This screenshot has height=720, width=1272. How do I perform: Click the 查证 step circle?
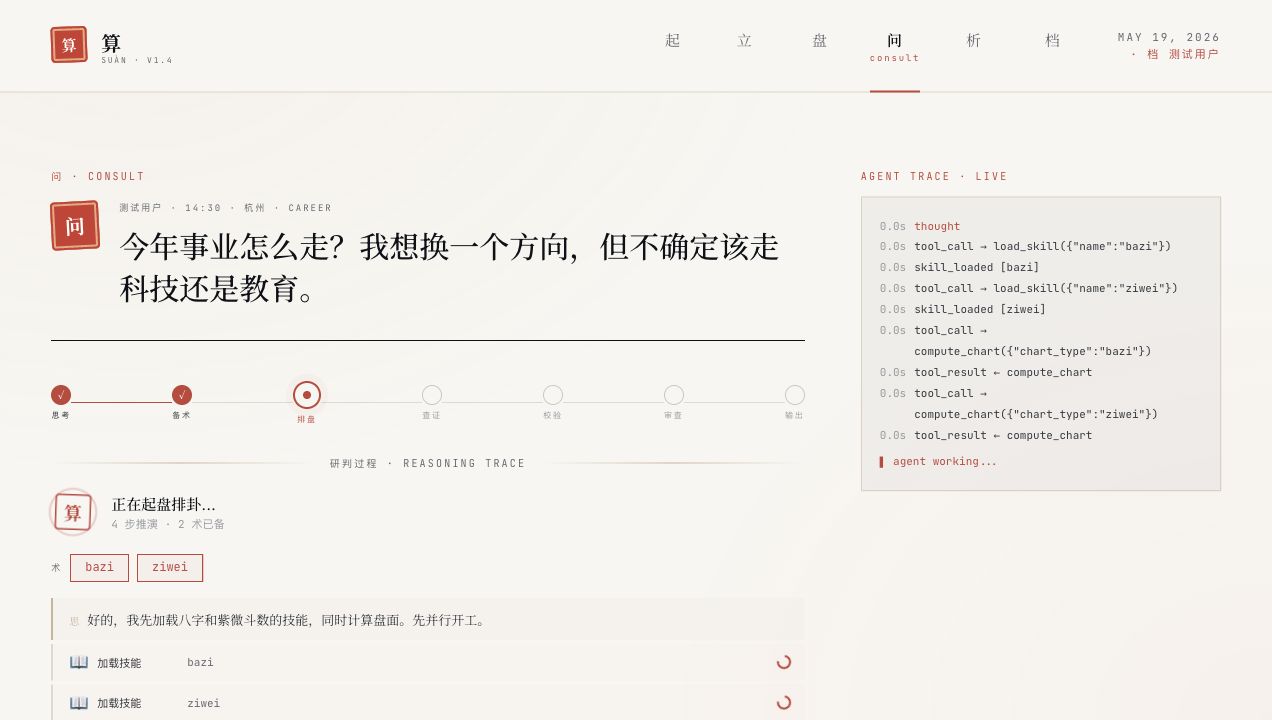[x=432, y=395]
